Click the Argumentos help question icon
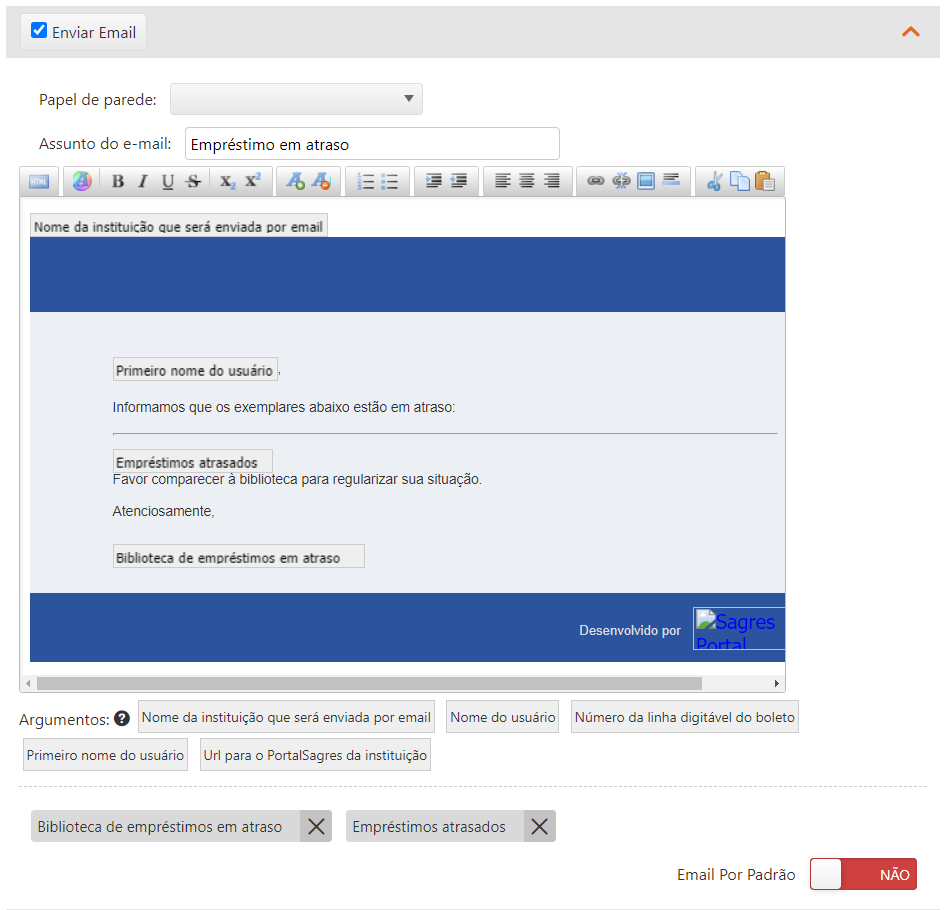Screen dimensions: 946x910 pyautogui.click(x=122, y=719)
